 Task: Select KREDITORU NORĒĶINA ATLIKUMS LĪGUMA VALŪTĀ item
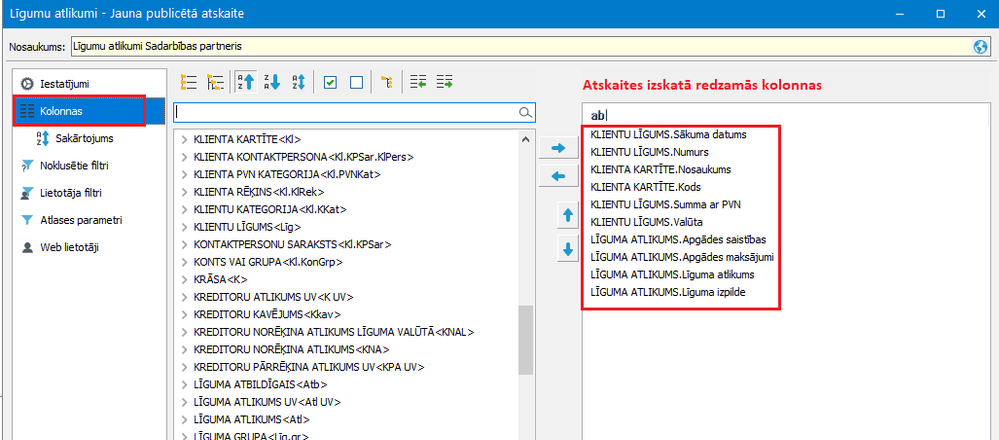click(x=334, y=332)
